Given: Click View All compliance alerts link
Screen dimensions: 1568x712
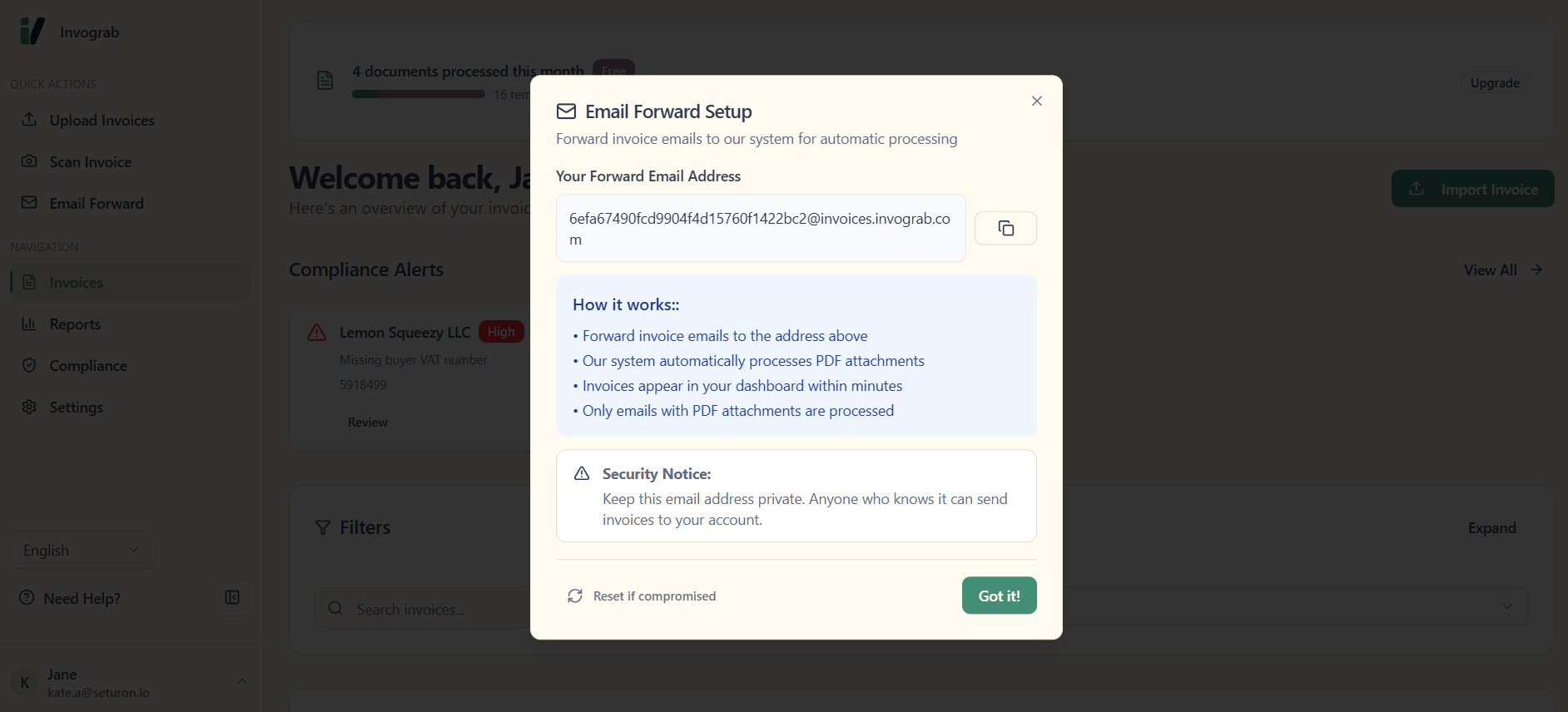Looking at the screenshot, I should tap(1502, 270).
